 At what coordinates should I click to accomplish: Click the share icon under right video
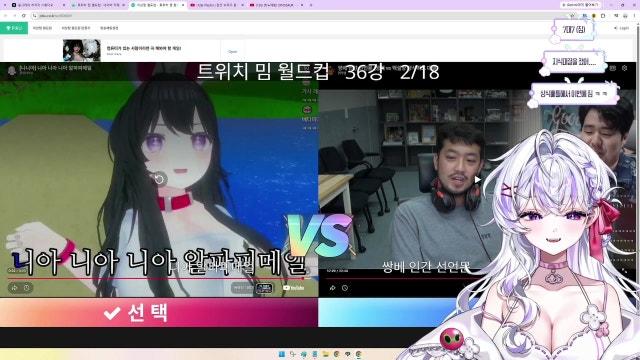point(332,288)
